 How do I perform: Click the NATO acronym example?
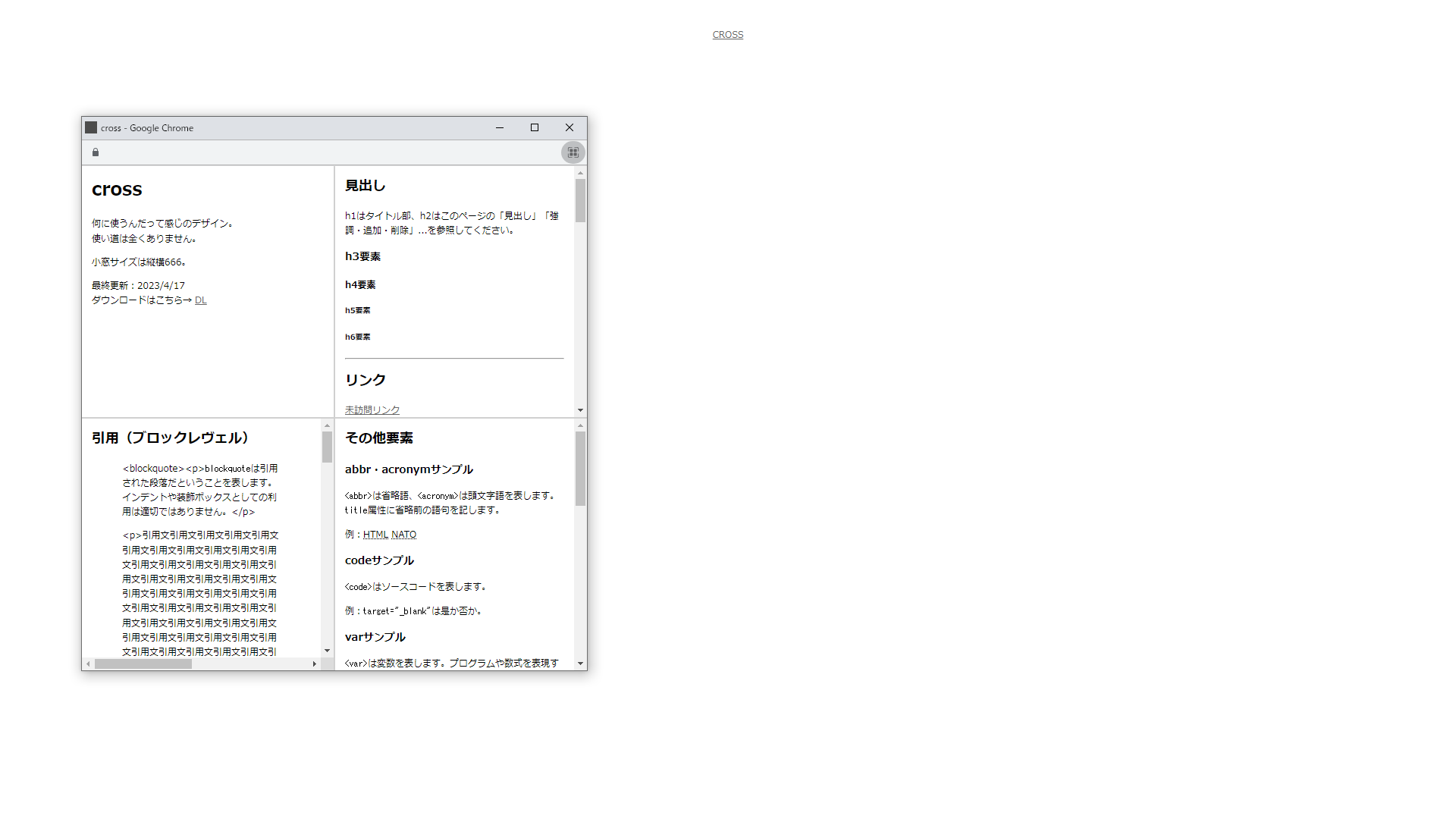click(403, 535)
